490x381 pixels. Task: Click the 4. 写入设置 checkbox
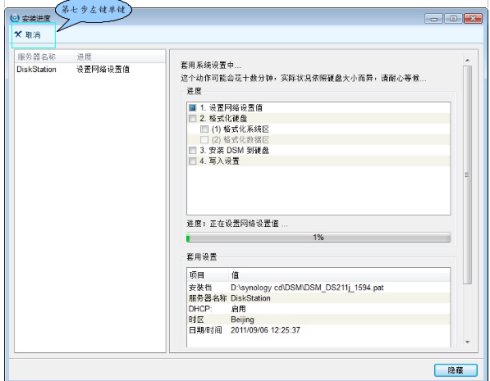(x=192, y=161)
